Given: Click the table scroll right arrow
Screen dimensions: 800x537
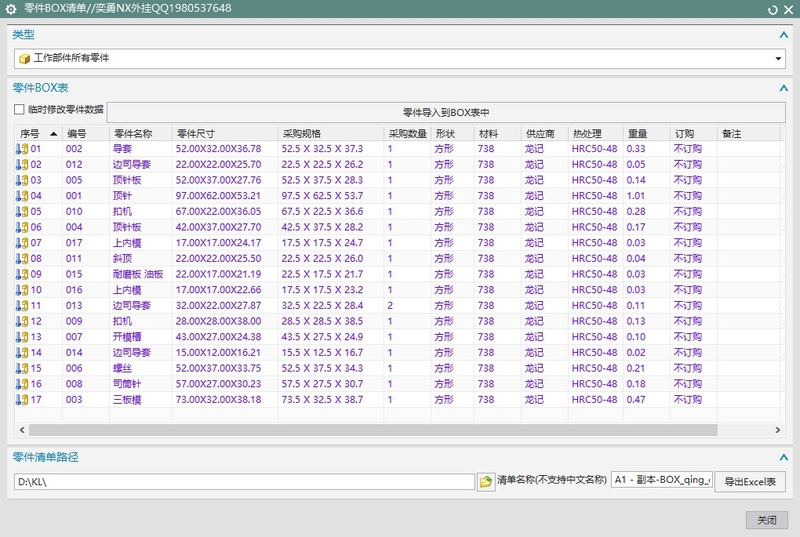Looking at the screenshot, I should pyautogui.click(x=778, y=430).
